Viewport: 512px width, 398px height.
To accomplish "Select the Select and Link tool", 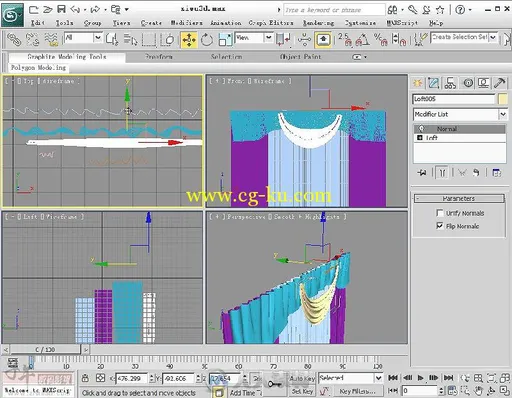I will point(14,40).
